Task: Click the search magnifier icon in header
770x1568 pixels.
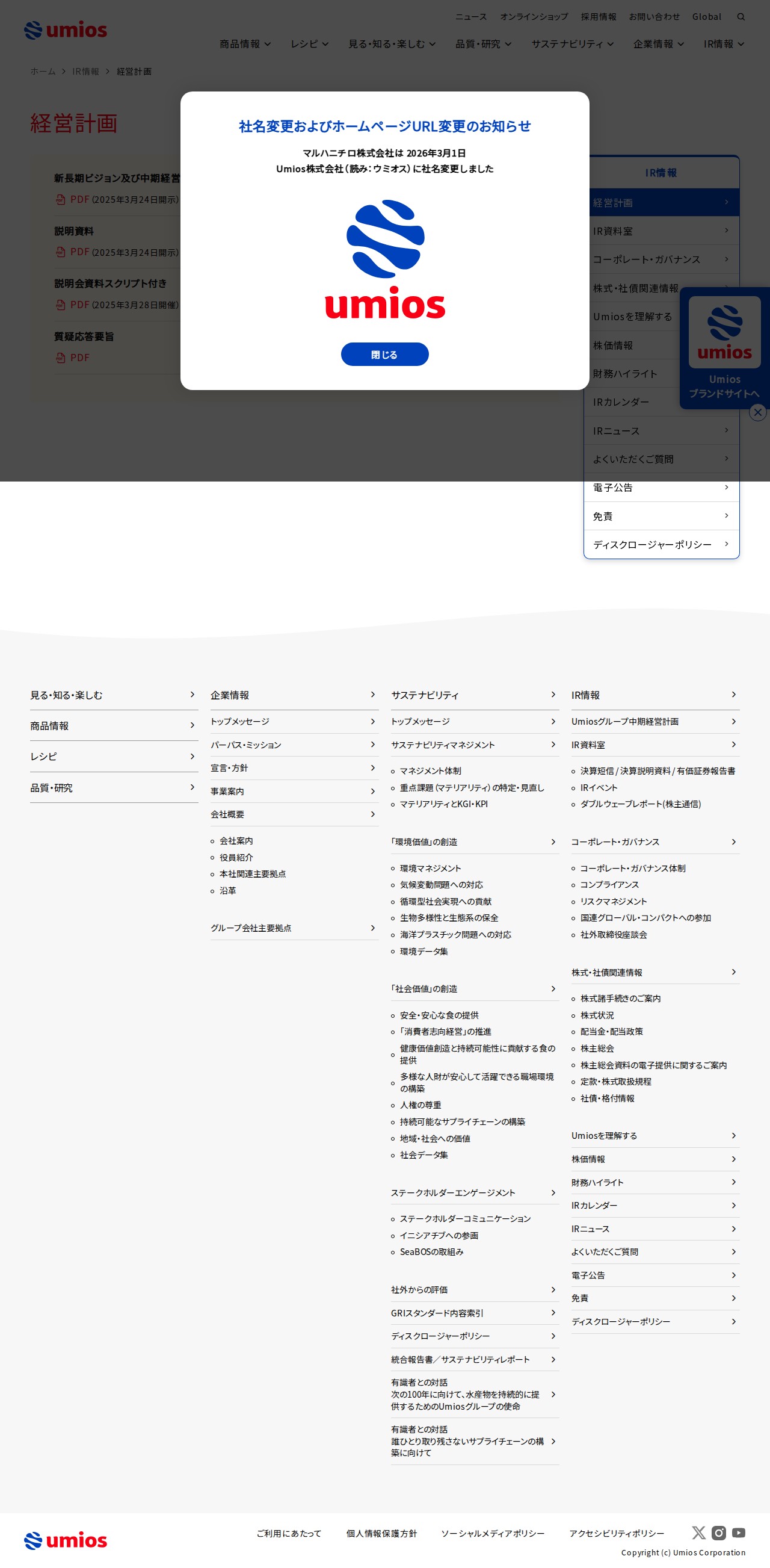Action: (741, 17)
